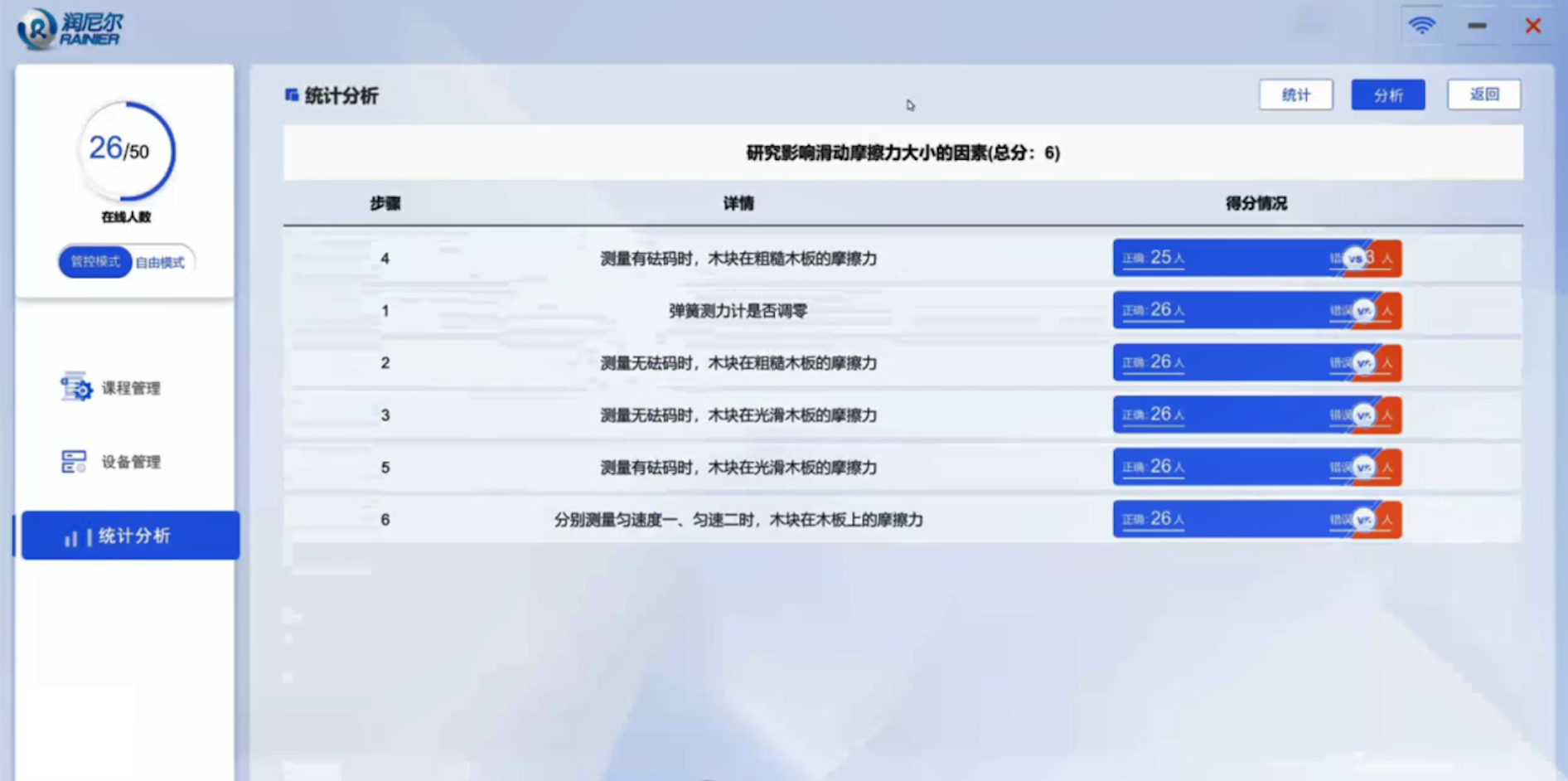Click the 统计分析 page heading
1568x781 pixels.
tap(341, 96)
